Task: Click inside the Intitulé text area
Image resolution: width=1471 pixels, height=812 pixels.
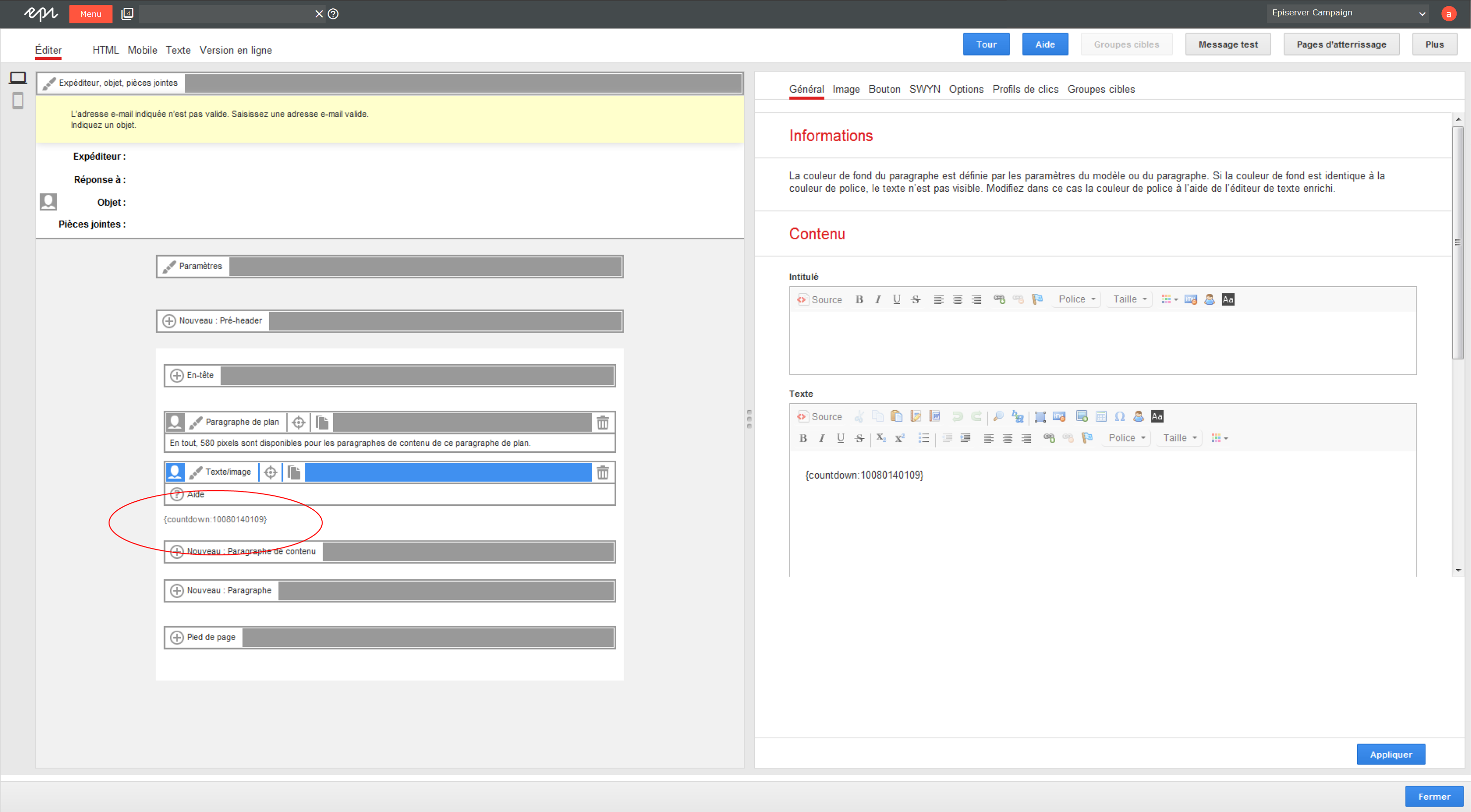Action: [1103, 342]
